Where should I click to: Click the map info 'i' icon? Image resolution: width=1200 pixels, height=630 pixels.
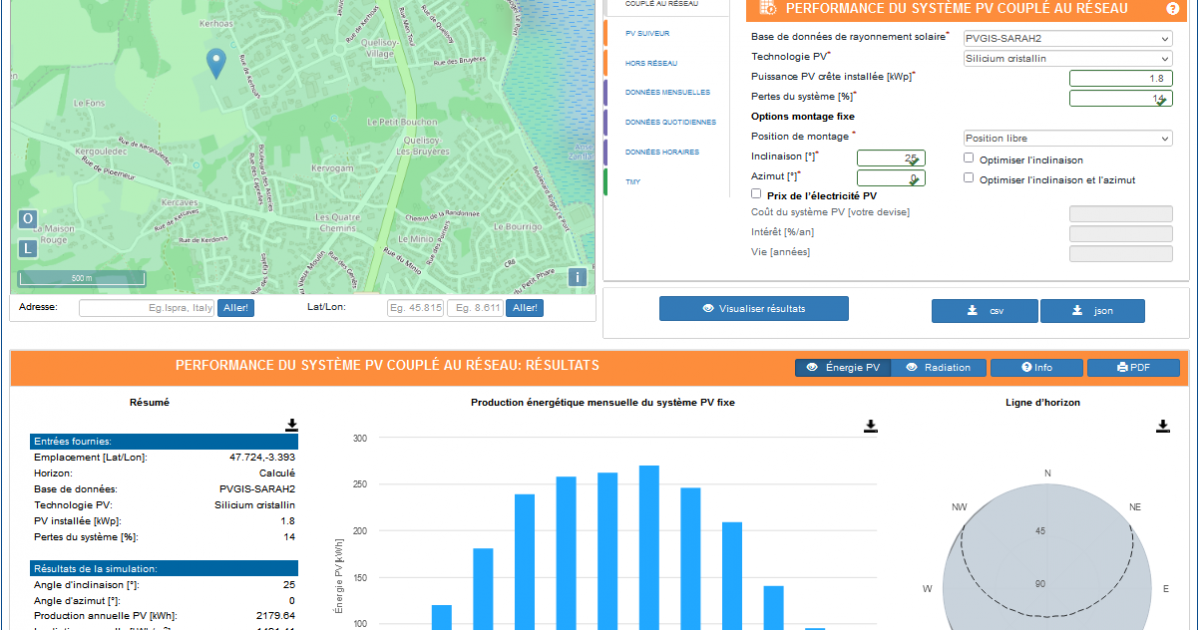coord(577,278)
